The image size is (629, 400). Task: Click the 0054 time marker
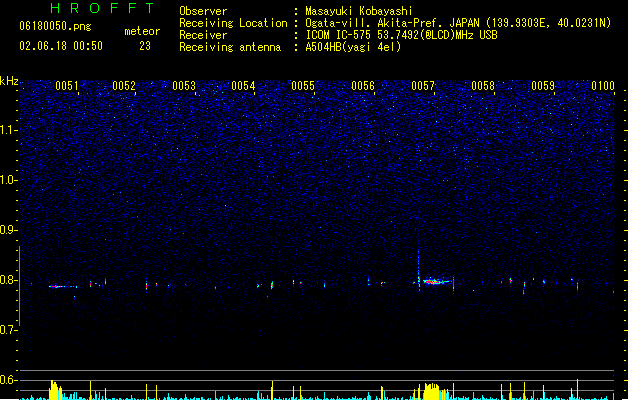point(243,86)
